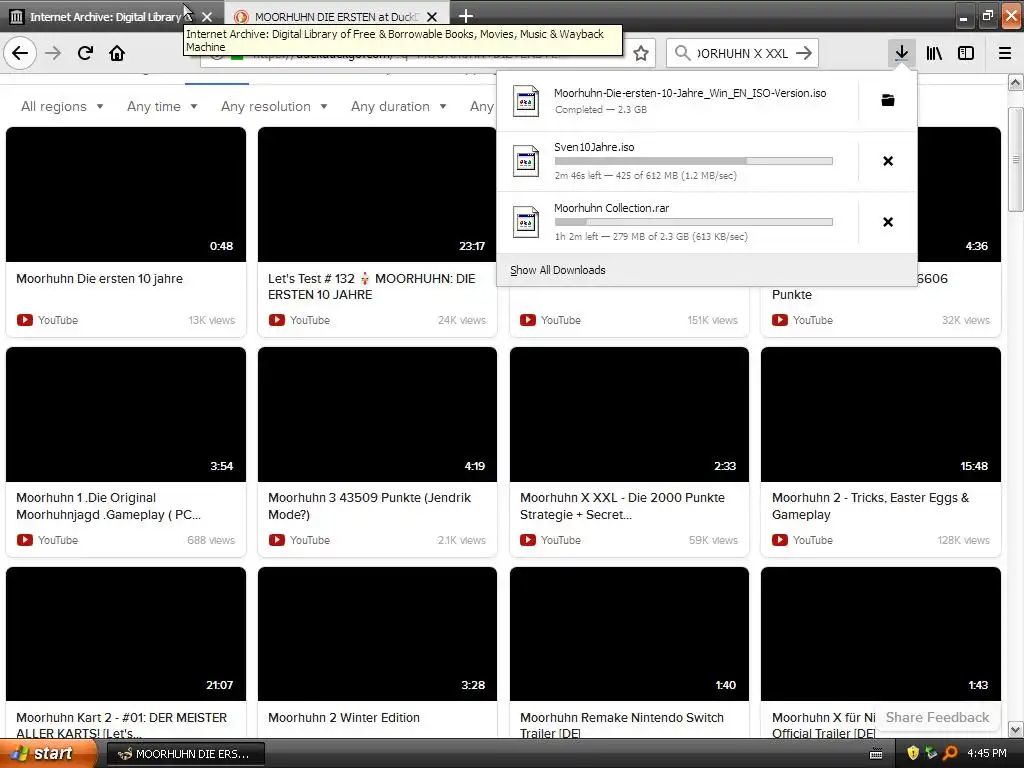Image resolution: width=1024 pixels, height=768 pixels.
Task: Open All regions filter dropdown
Action: (x=62, y=106)
